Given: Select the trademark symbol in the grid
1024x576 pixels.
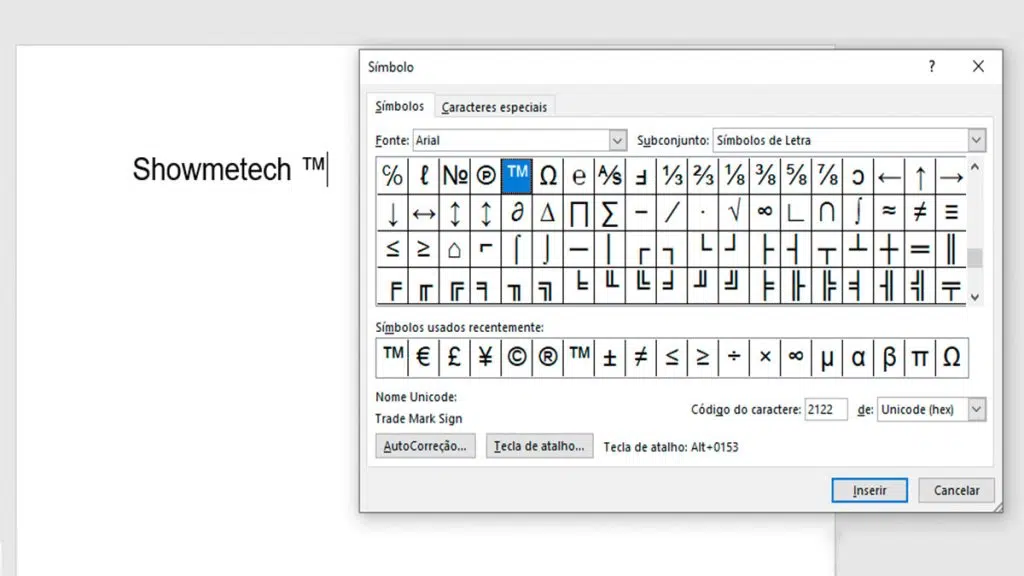Looking at the screenshot, I should pyautogui.click(x=517, y=174).
